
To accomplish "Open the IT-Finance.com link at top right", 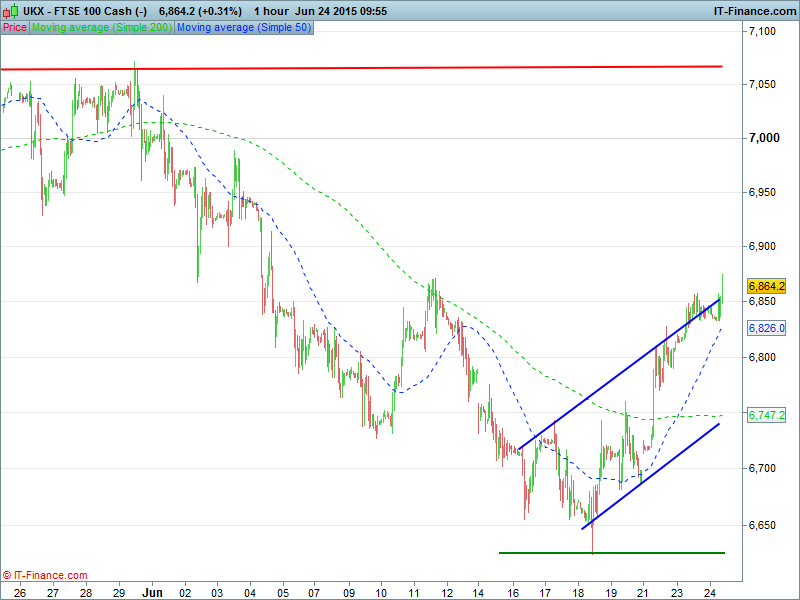I will tap(753, 11).
